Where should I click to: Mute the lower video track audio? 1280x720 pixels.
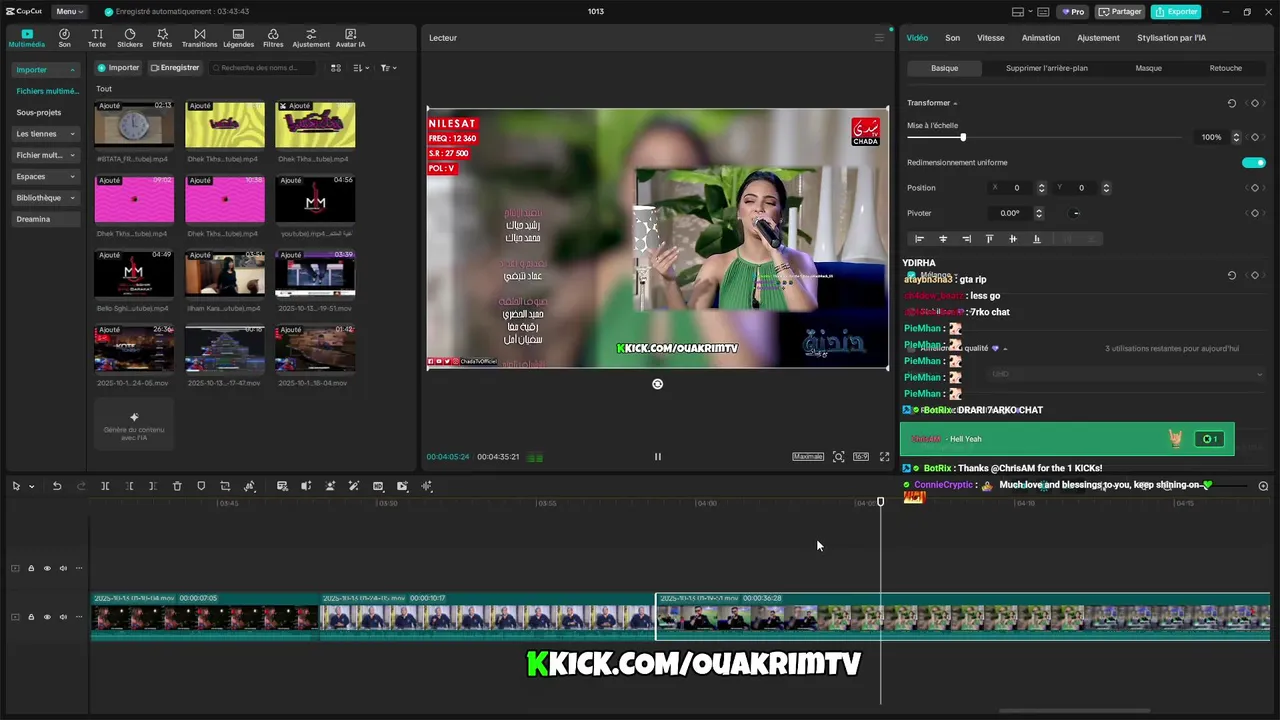tap(63, 617)
